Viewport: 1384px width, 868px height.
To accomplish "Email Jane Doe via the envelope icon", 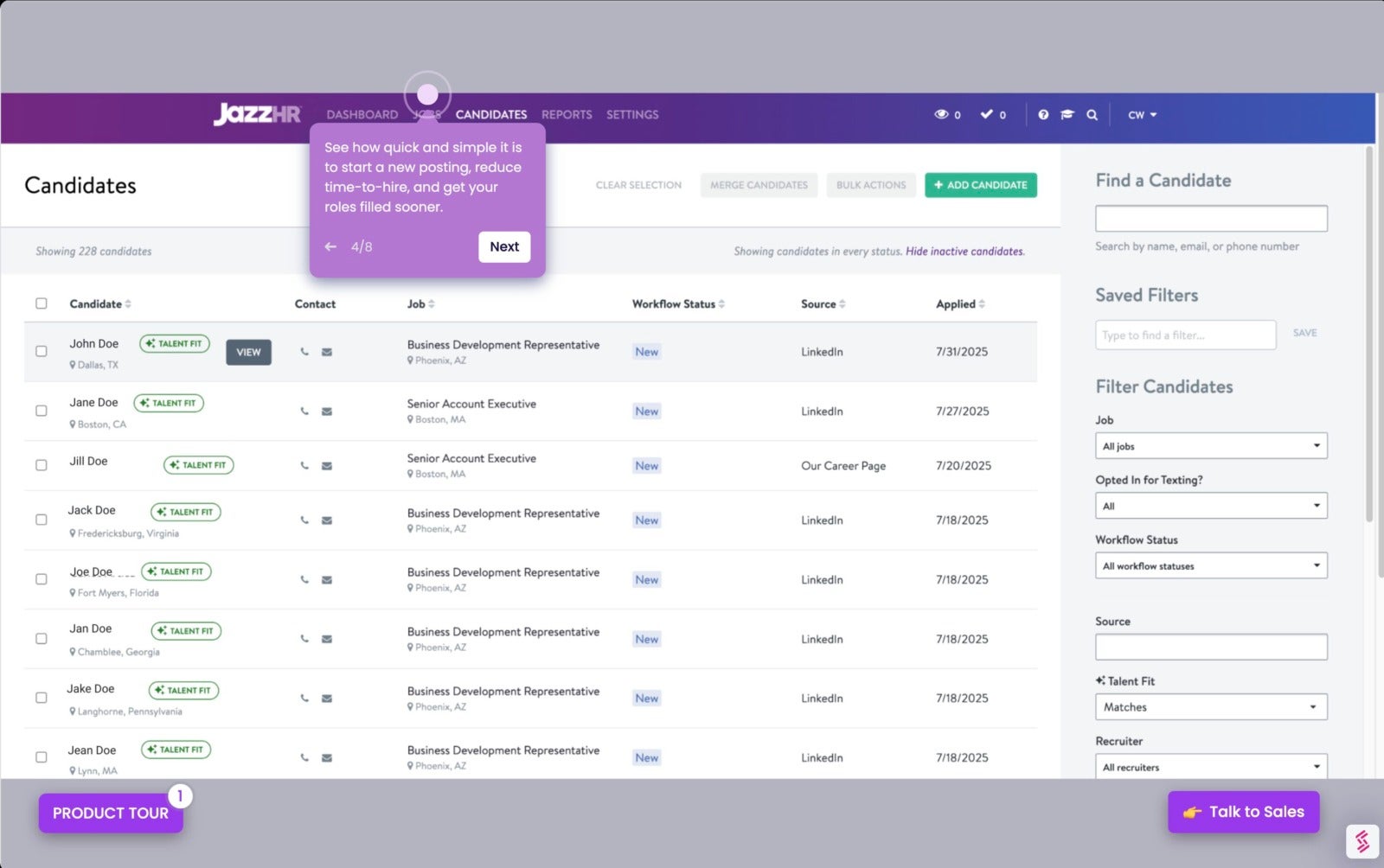I will 327,412.
